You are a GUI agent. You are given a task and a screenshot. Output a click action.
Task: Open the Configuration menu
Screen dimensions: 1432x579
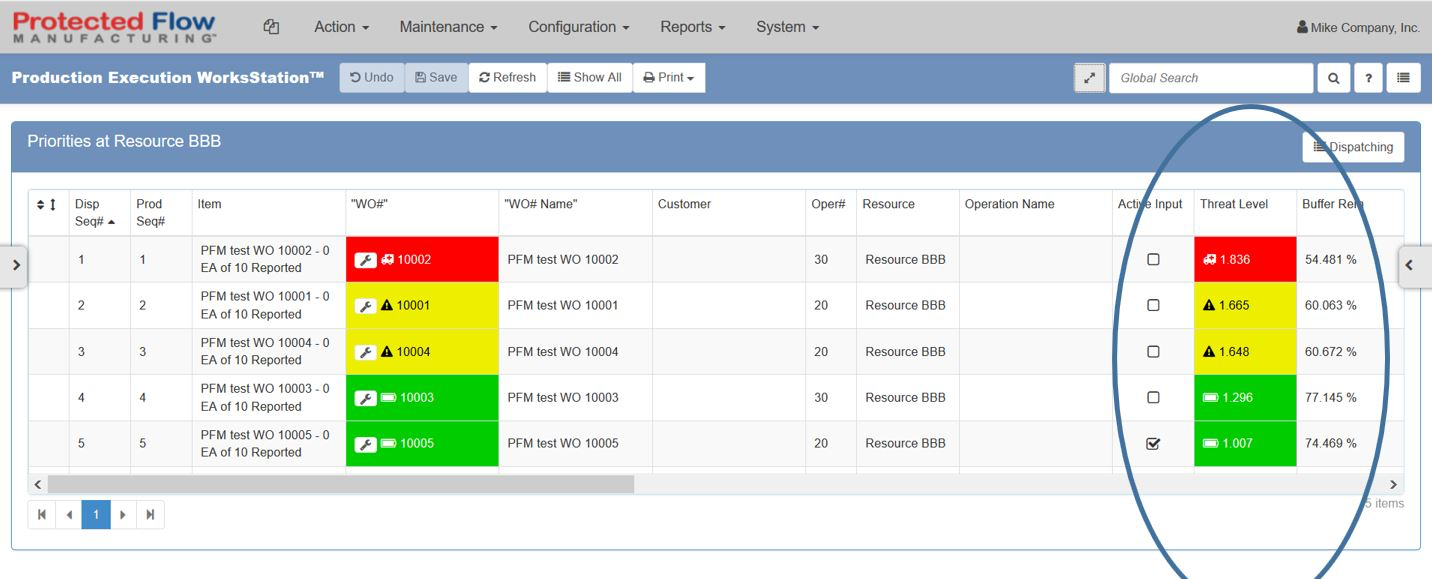pos(578,27)
